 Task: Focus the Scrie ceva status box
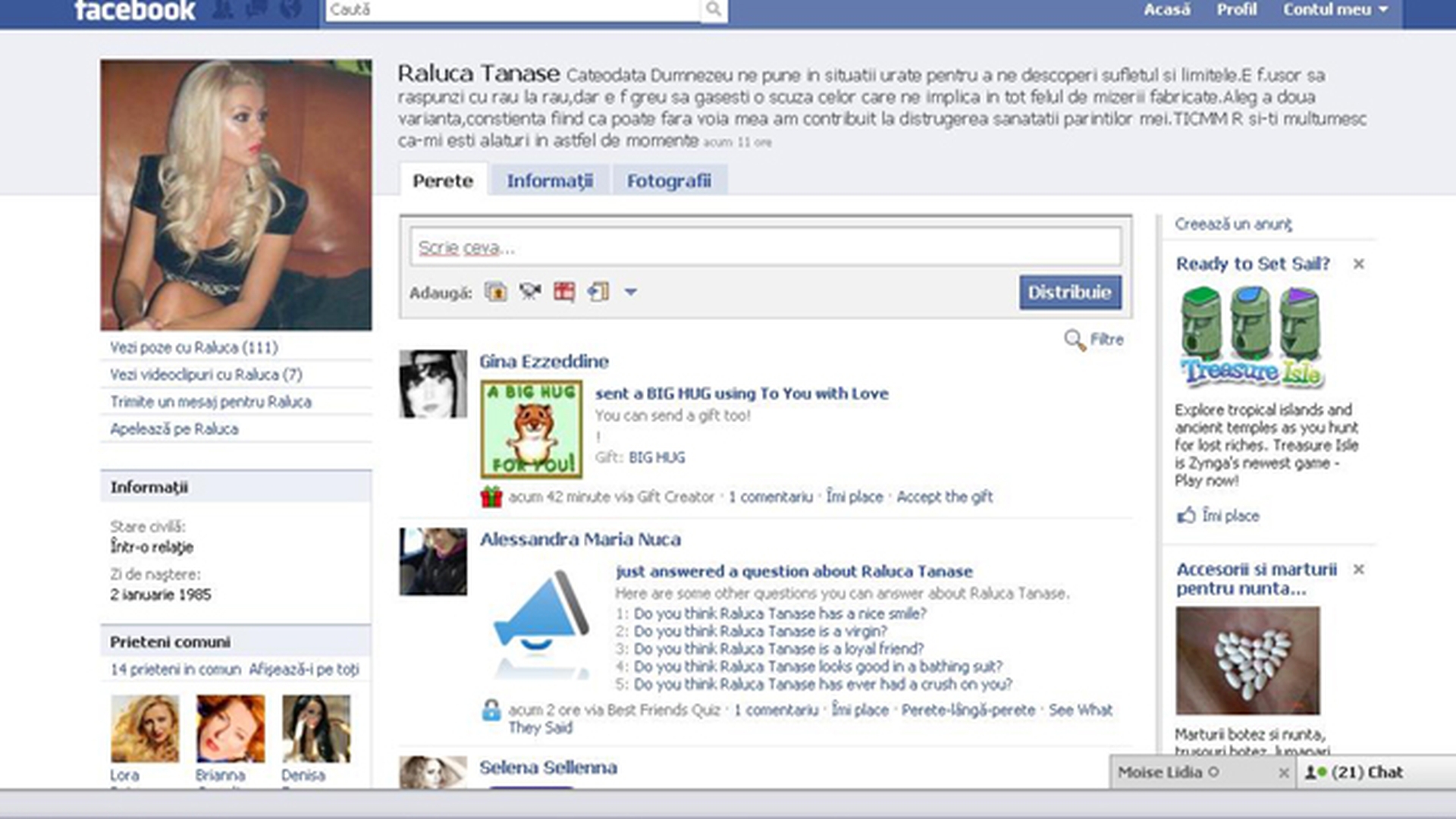tap(765, 247)
